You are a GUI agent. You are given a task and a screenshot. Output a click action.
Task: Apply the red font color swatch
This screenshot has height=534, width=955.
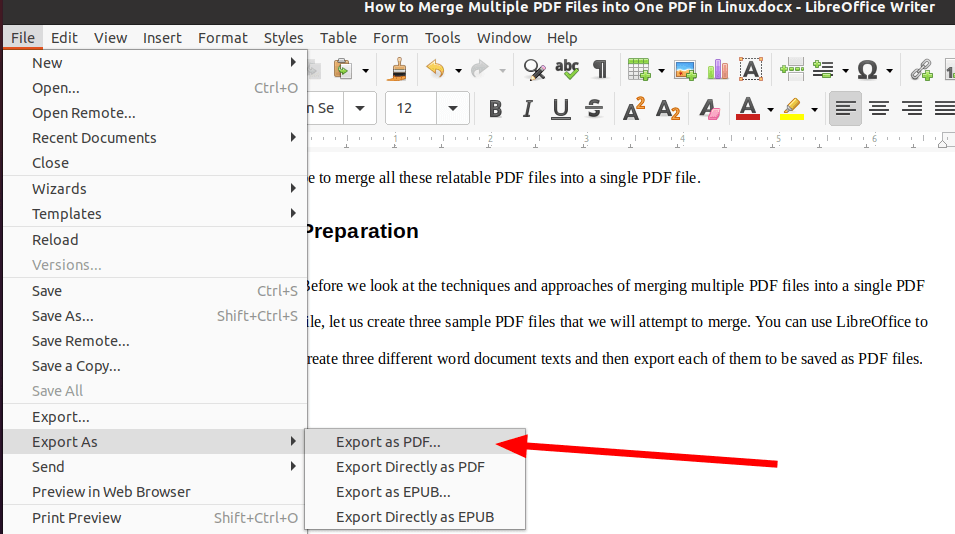[x=748, y=109]
